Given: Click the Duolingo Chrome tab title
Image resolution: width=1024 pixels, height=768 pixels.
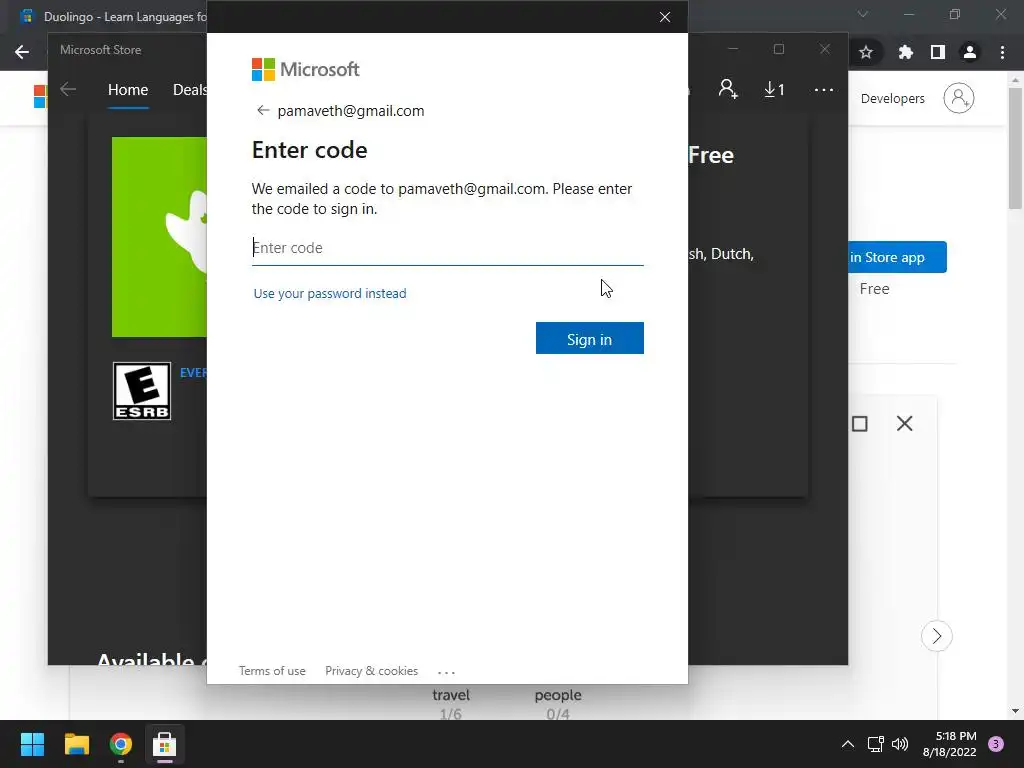Looking at the screenshot, I should coord(124,17).
